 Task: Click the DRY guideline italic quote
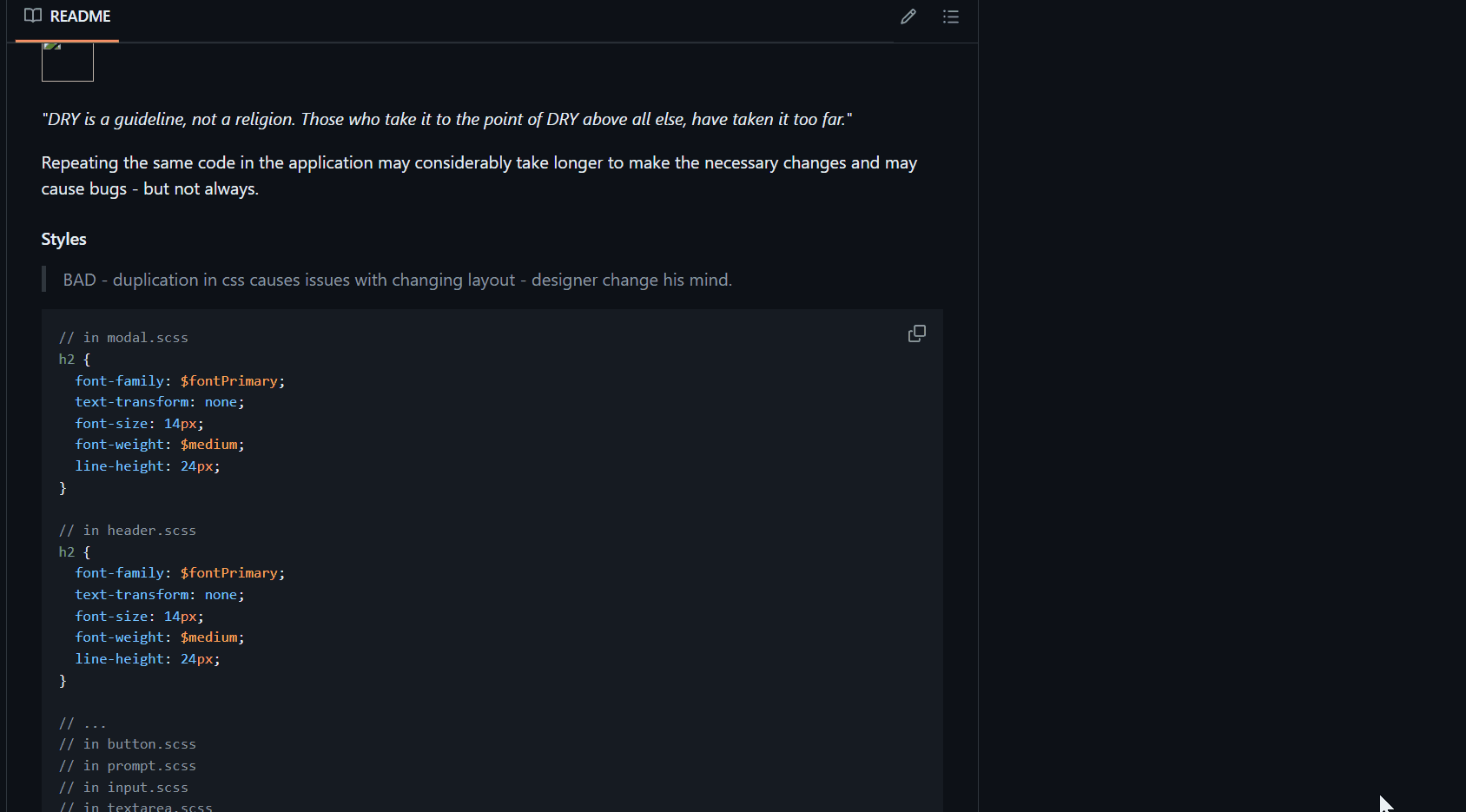(446, 119)
